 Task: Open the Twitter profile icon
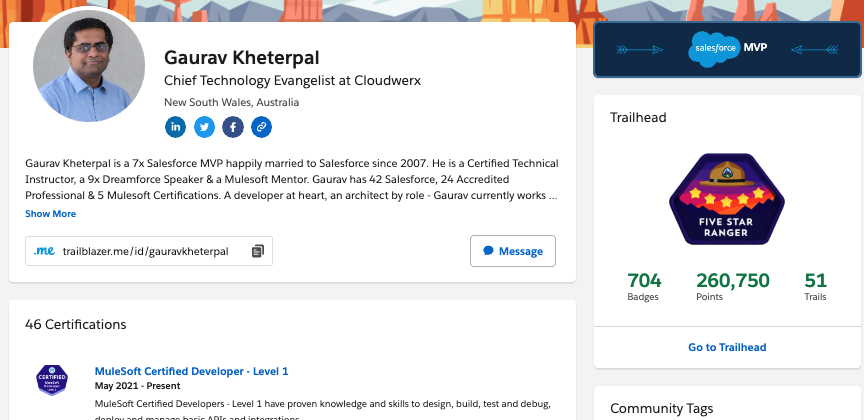pyautogui.click(x=204, y=127)
